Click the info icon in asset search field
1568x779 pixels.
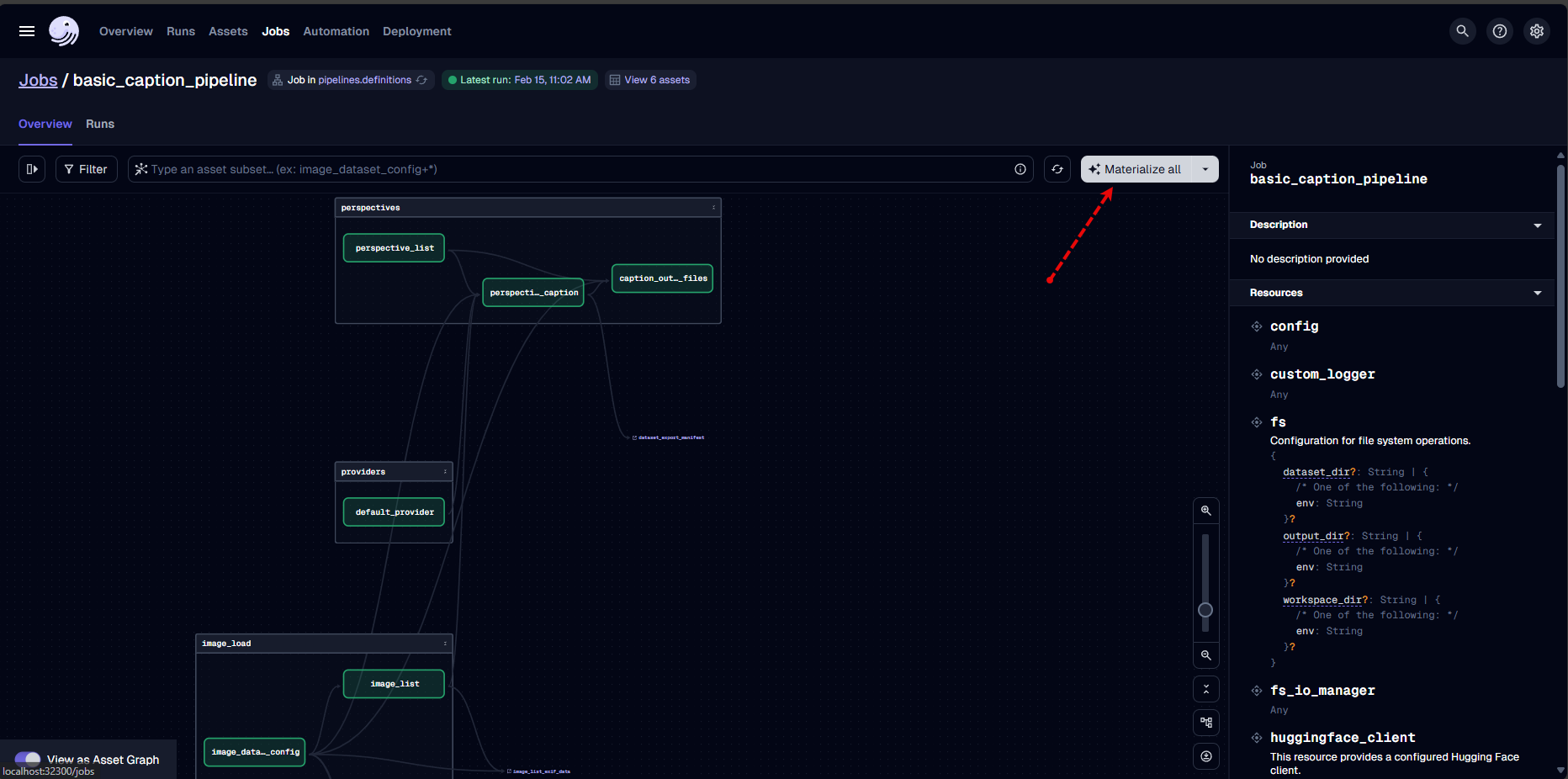coord(1020,169)
